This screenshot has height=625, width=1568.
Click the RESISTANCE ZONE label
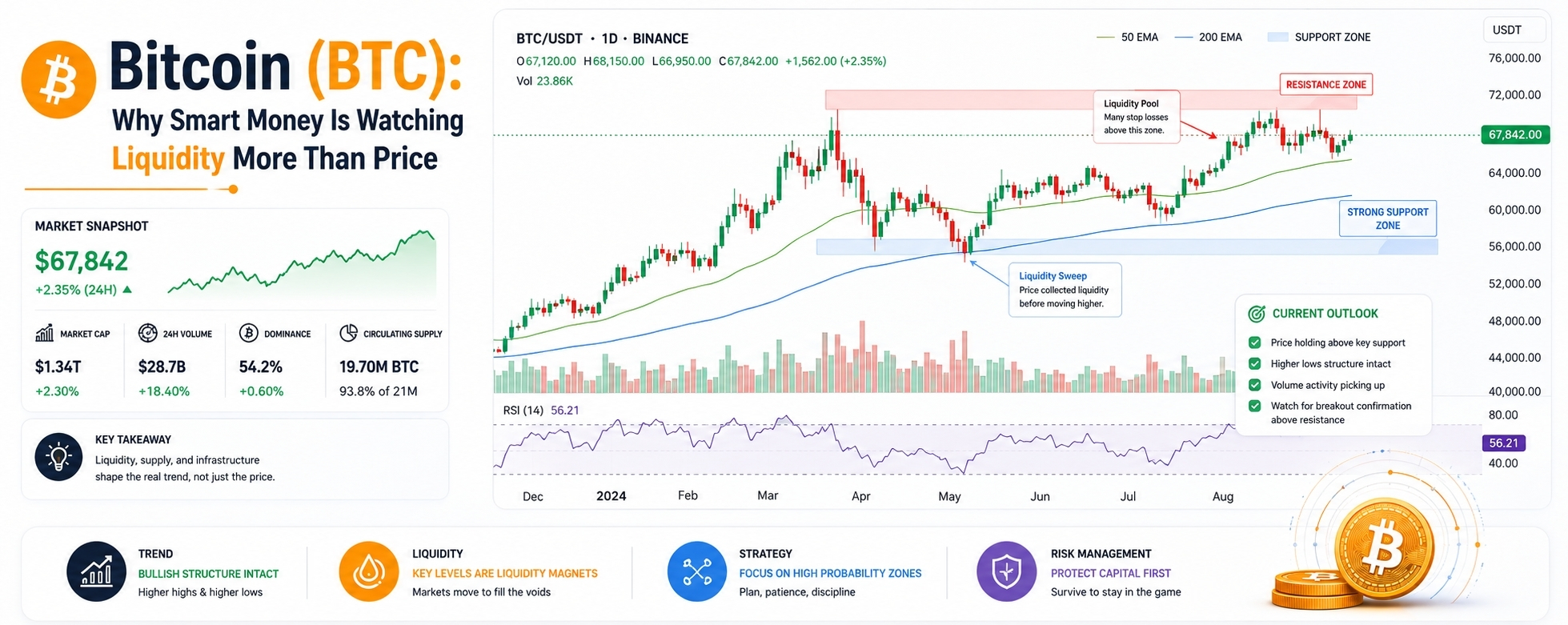click(x=1325, y=85)
